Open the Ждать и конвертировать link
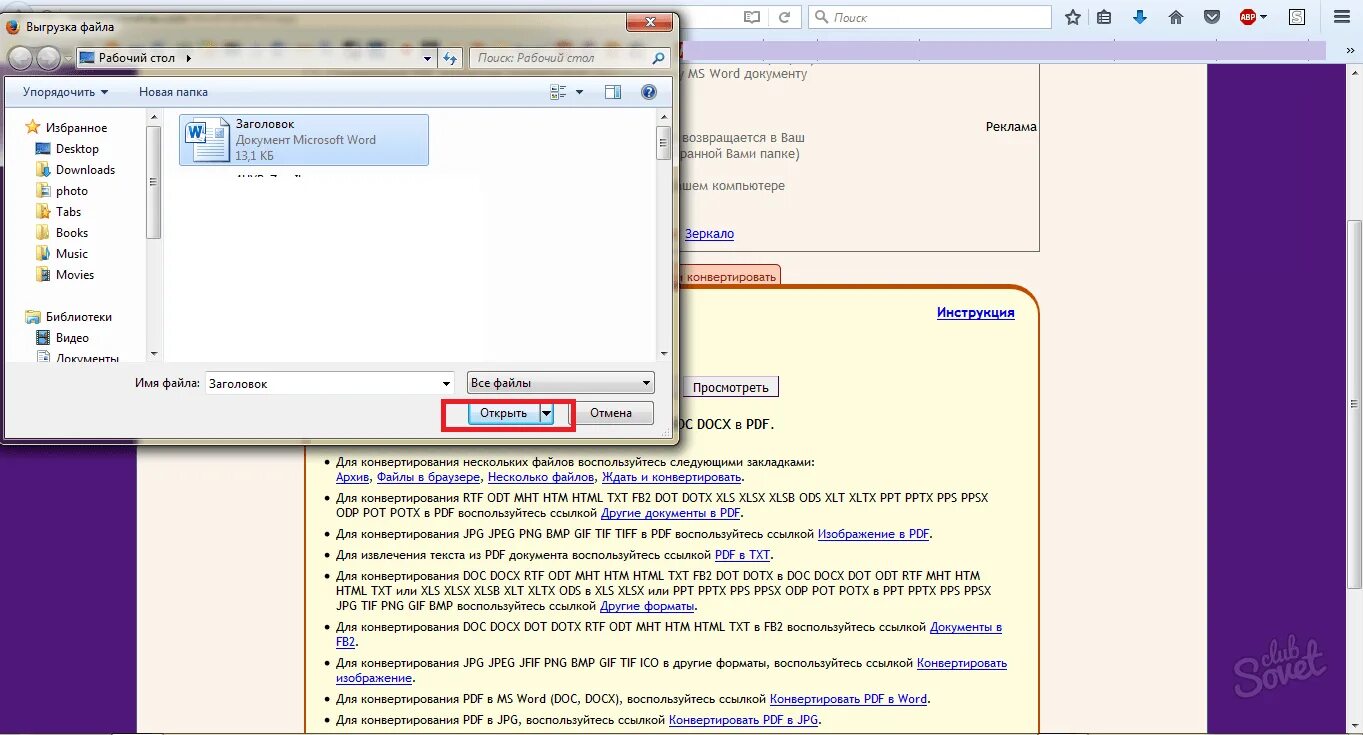Image resolution: width=1363 pixels, height=735 pixels. 671,478
